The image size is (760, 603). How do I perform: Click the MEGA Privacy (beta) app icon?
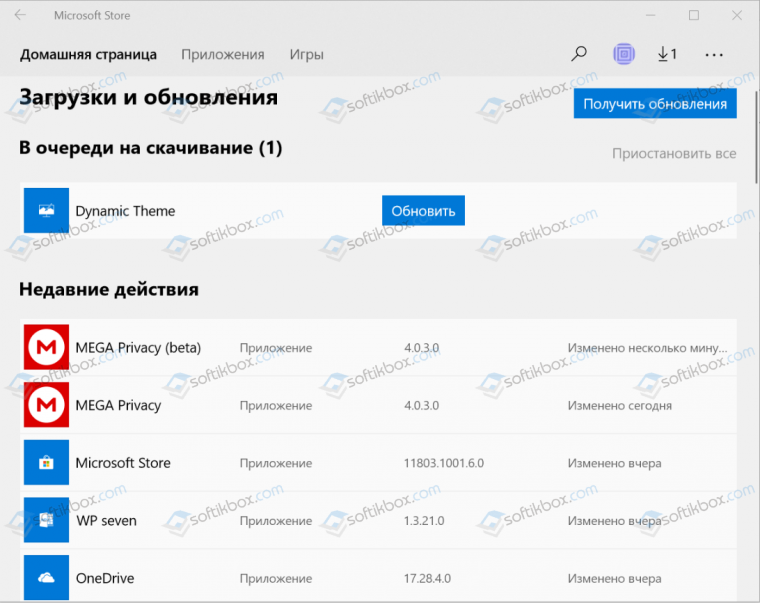(47, 347)
